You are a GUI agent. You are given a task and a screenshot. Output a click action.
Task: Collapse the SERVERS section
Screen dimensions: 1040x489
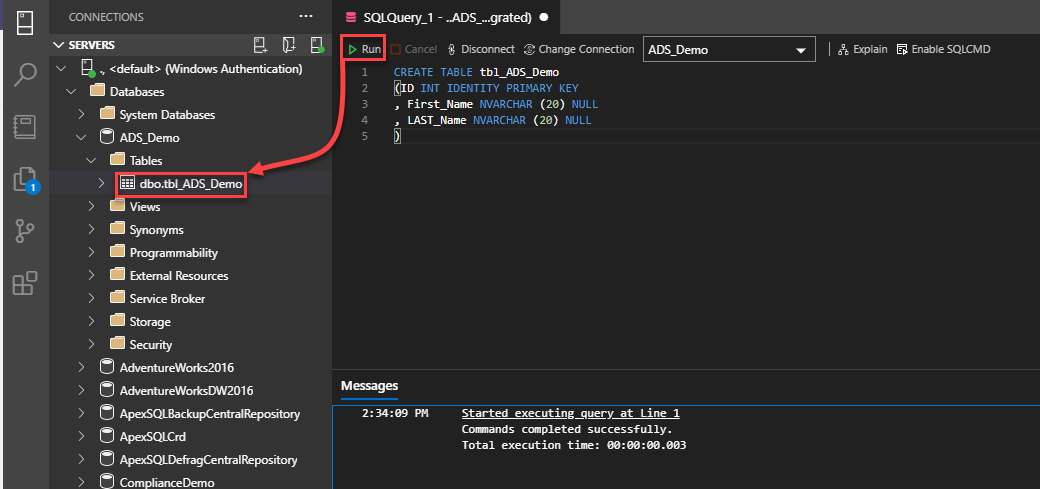[59, 45]
